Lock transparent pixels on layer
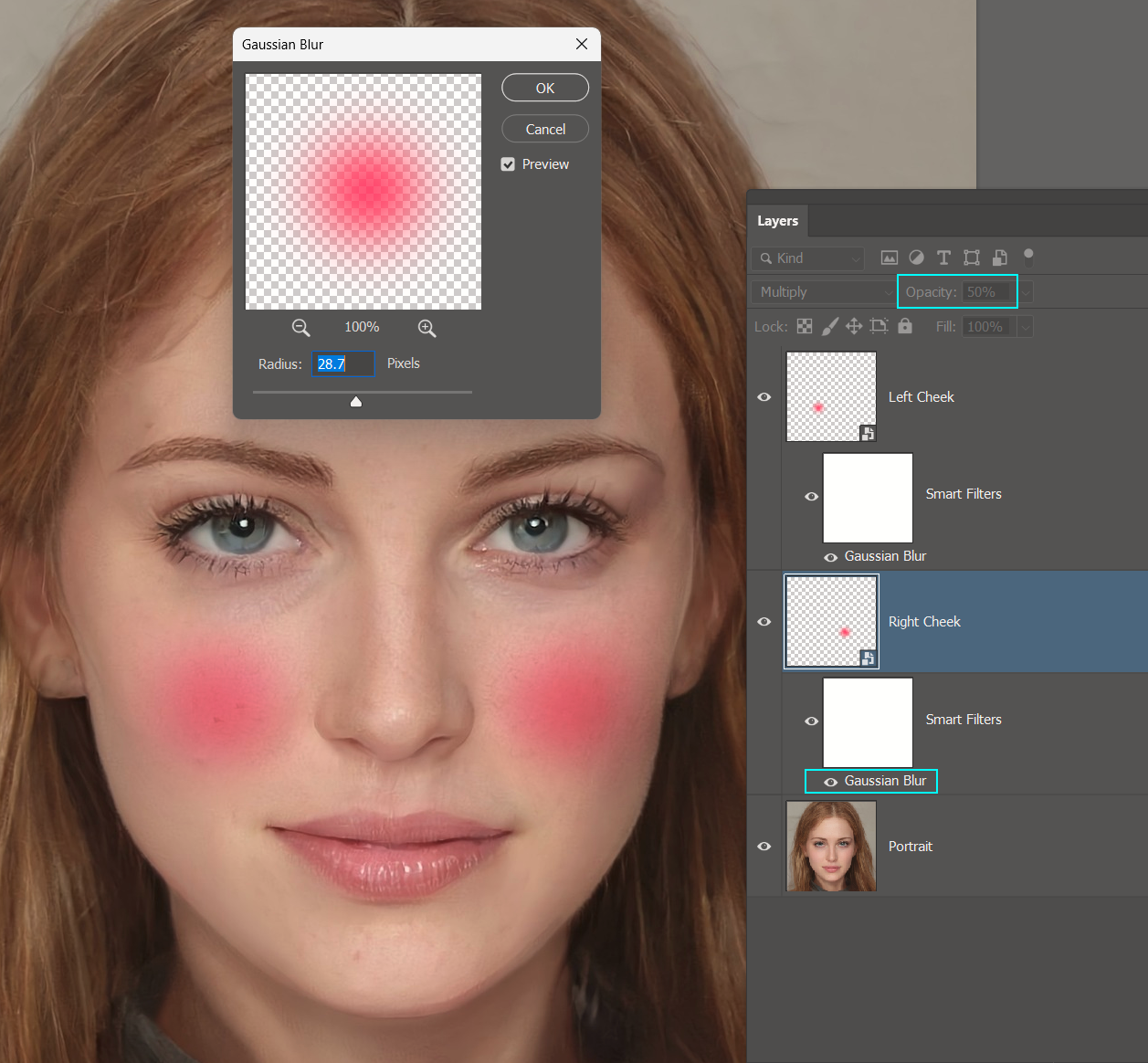Viewport: 1148px width, 1063px height. point(804,326)
